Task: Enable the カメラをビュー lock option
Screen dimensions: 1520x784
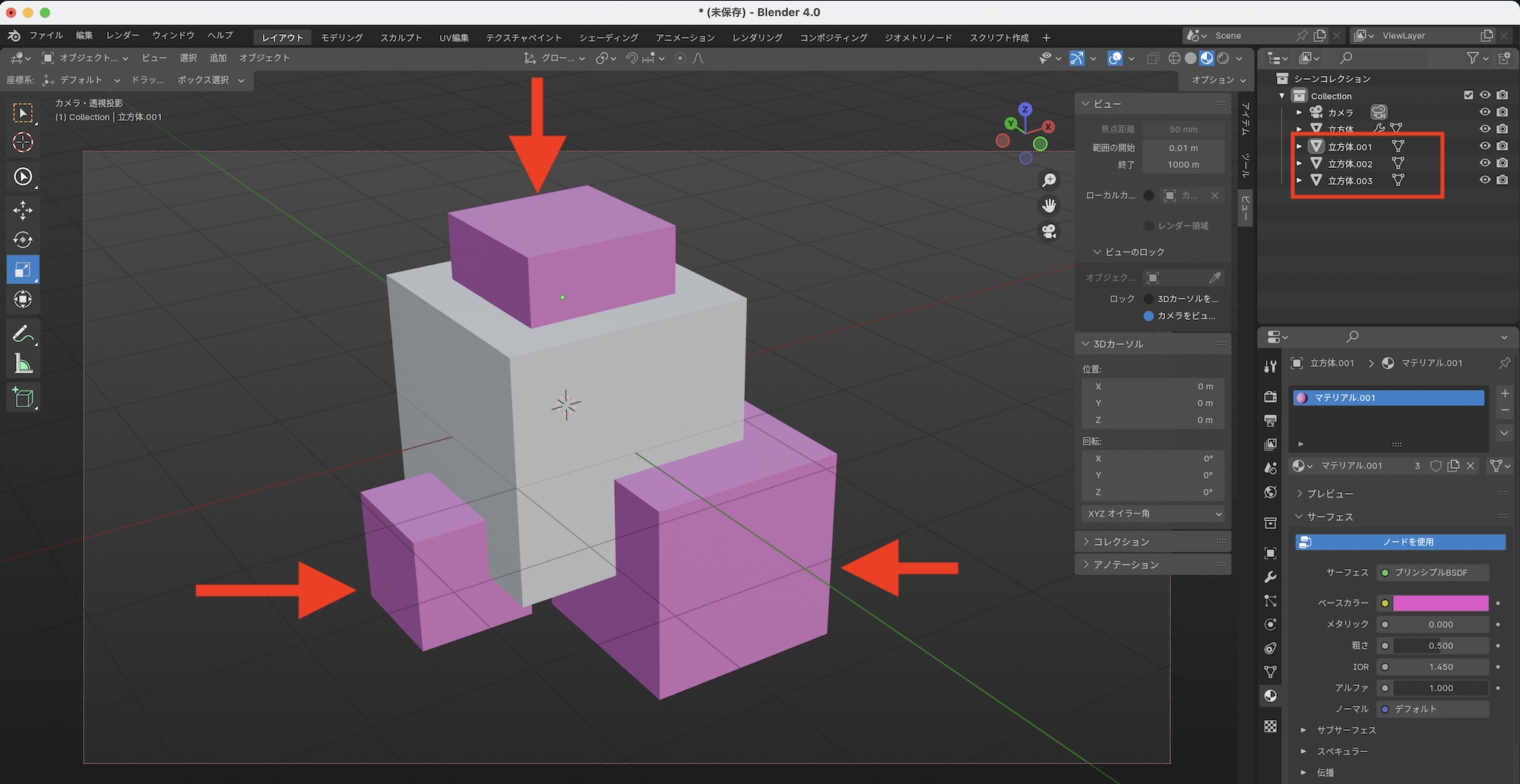Action: point(1148,316)
